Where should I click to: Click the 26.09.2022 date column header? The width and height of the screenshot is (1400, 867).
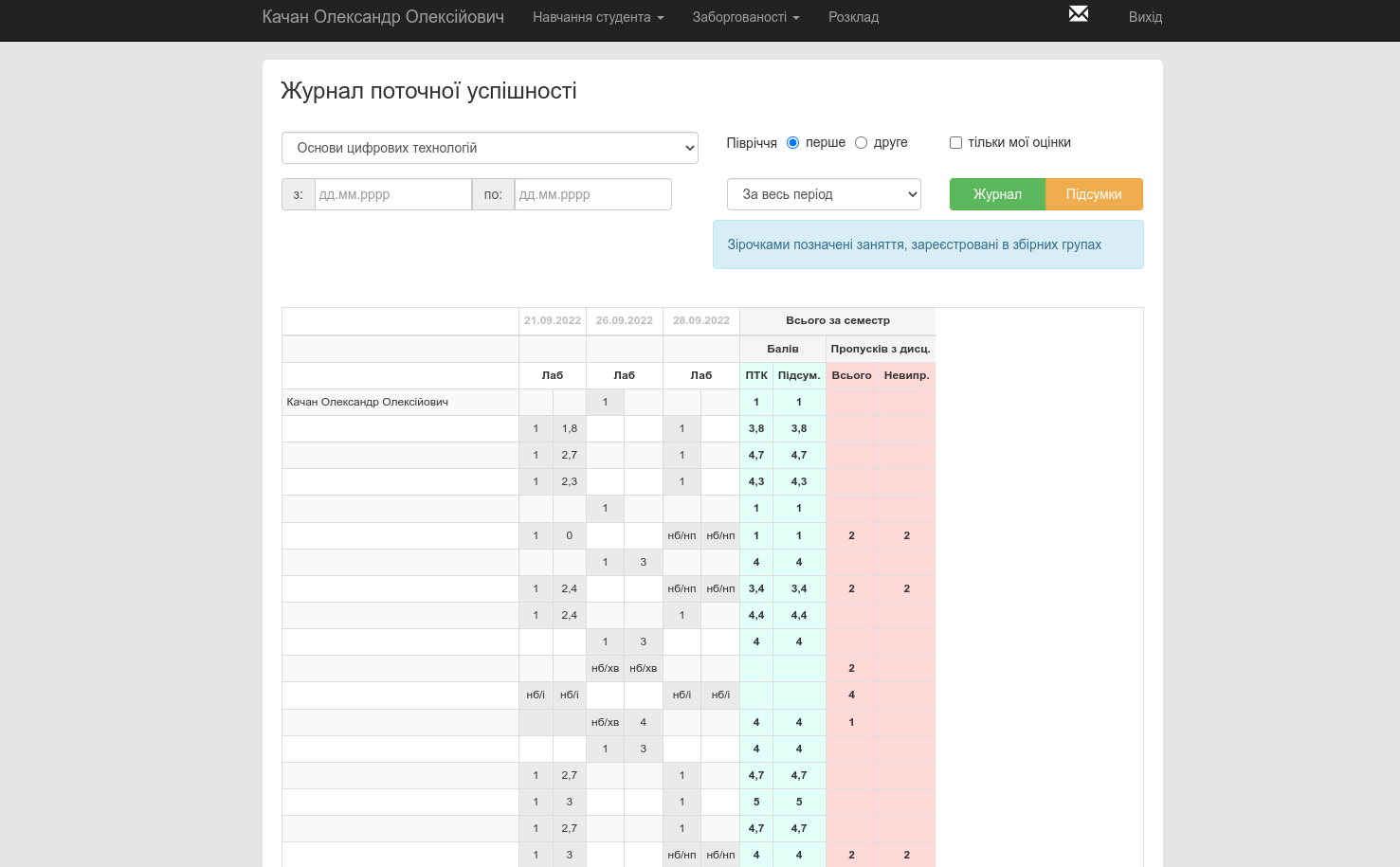pos(624,320)
